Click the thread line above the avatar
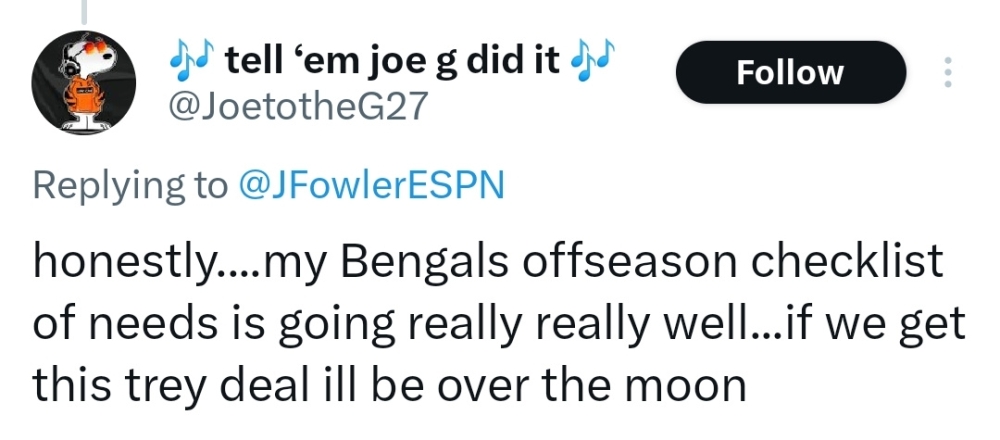 [84, 10]
